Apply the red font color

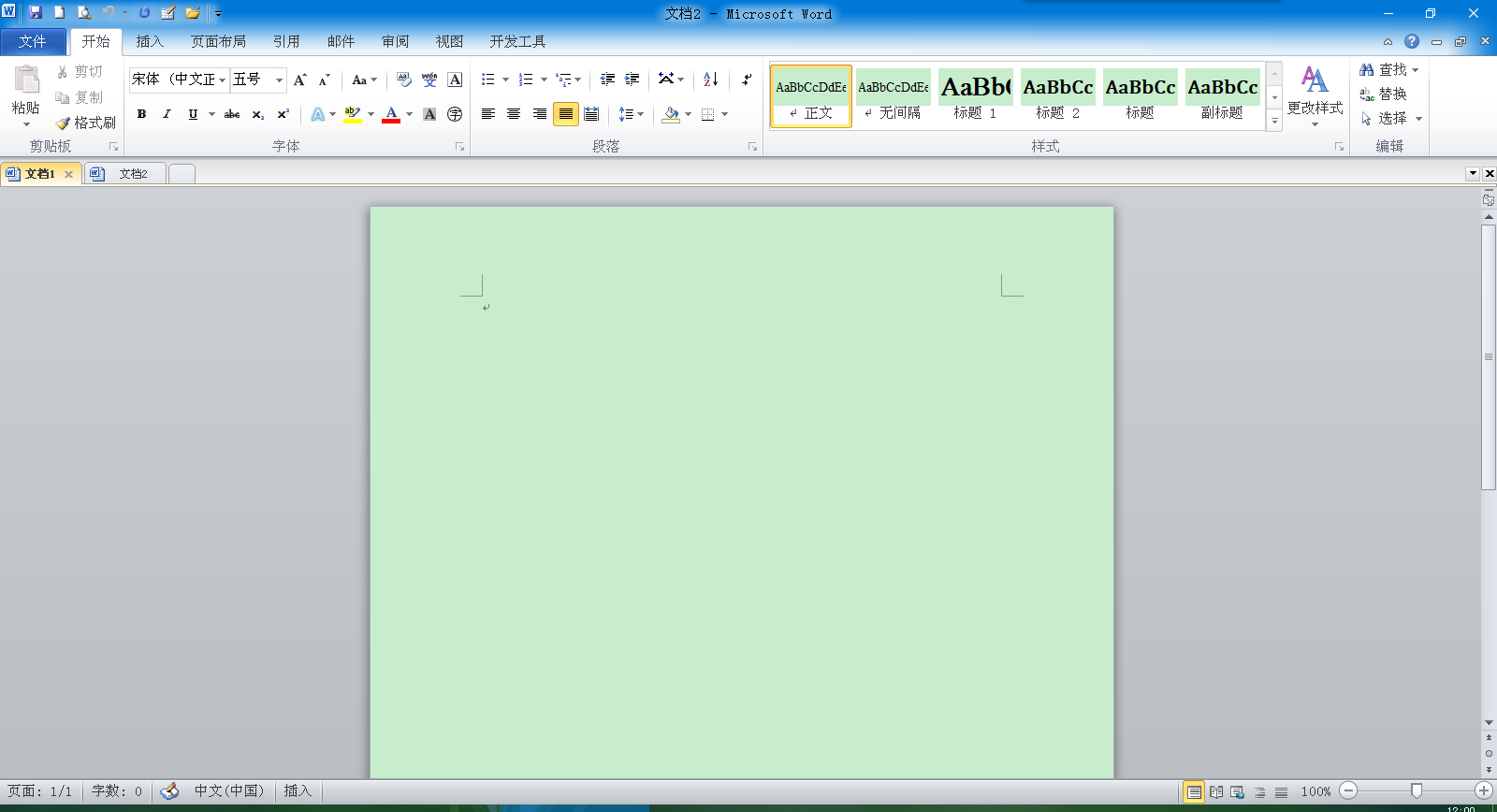tap(391, 114)
